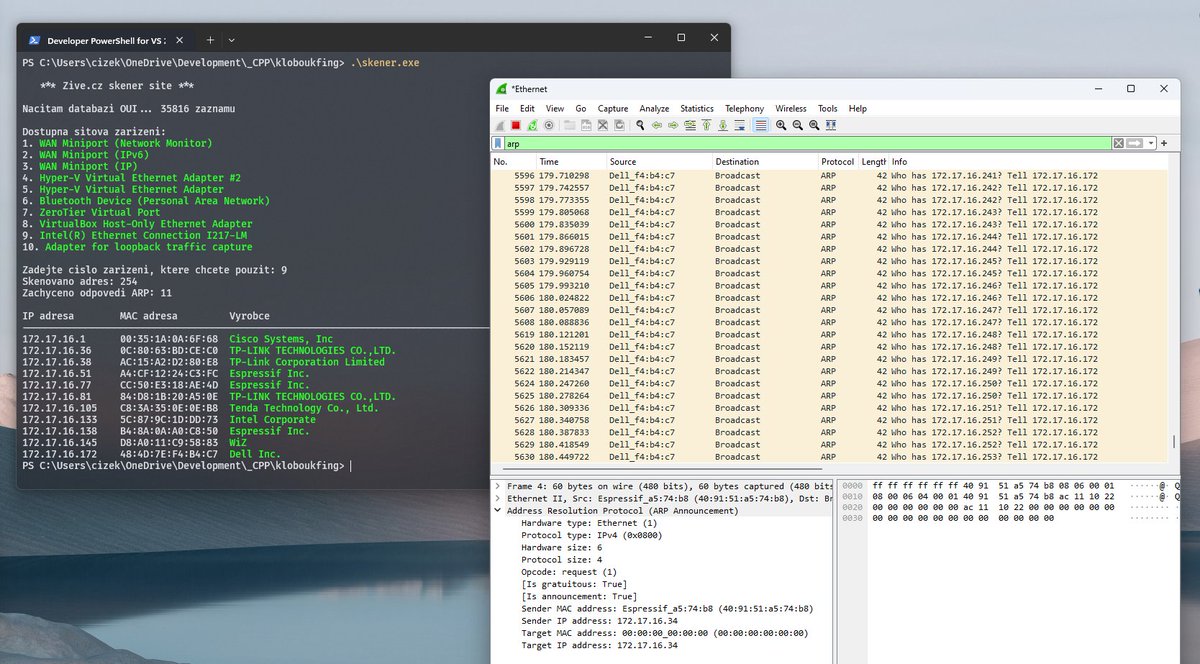The width and height of the screenshot is (1200, 664).
Task: Open the recent display filters dropdown
Action: point(1150,144)
